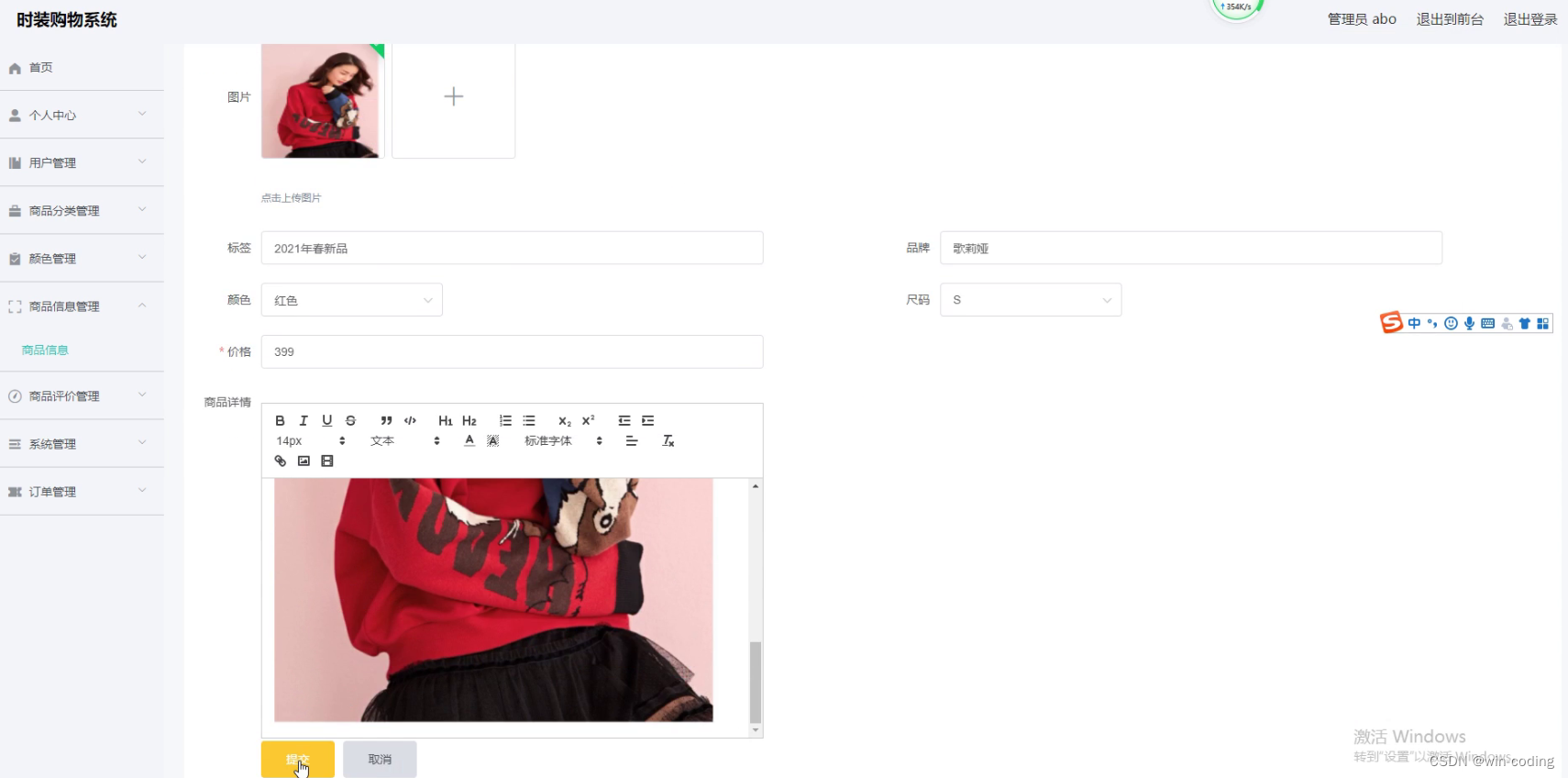
Task: Click the 时装购物系统 title
Action: pyautogui.click(x=67, y=20)
